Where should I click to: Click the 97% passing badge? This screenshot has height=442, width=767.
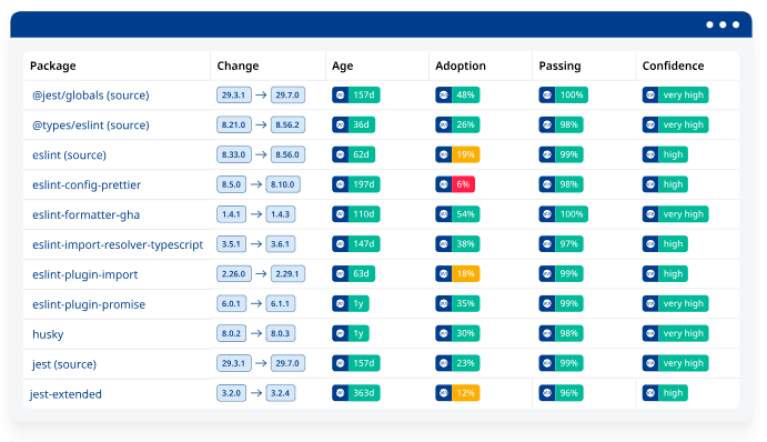tap(561, 244)
